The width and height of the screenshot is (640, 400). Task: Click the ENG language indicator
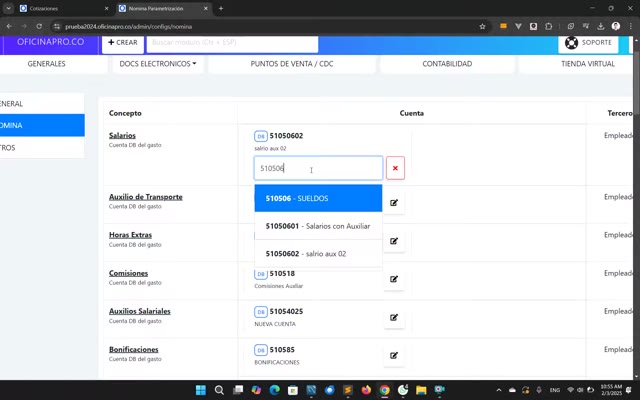(x=555, y=390)
